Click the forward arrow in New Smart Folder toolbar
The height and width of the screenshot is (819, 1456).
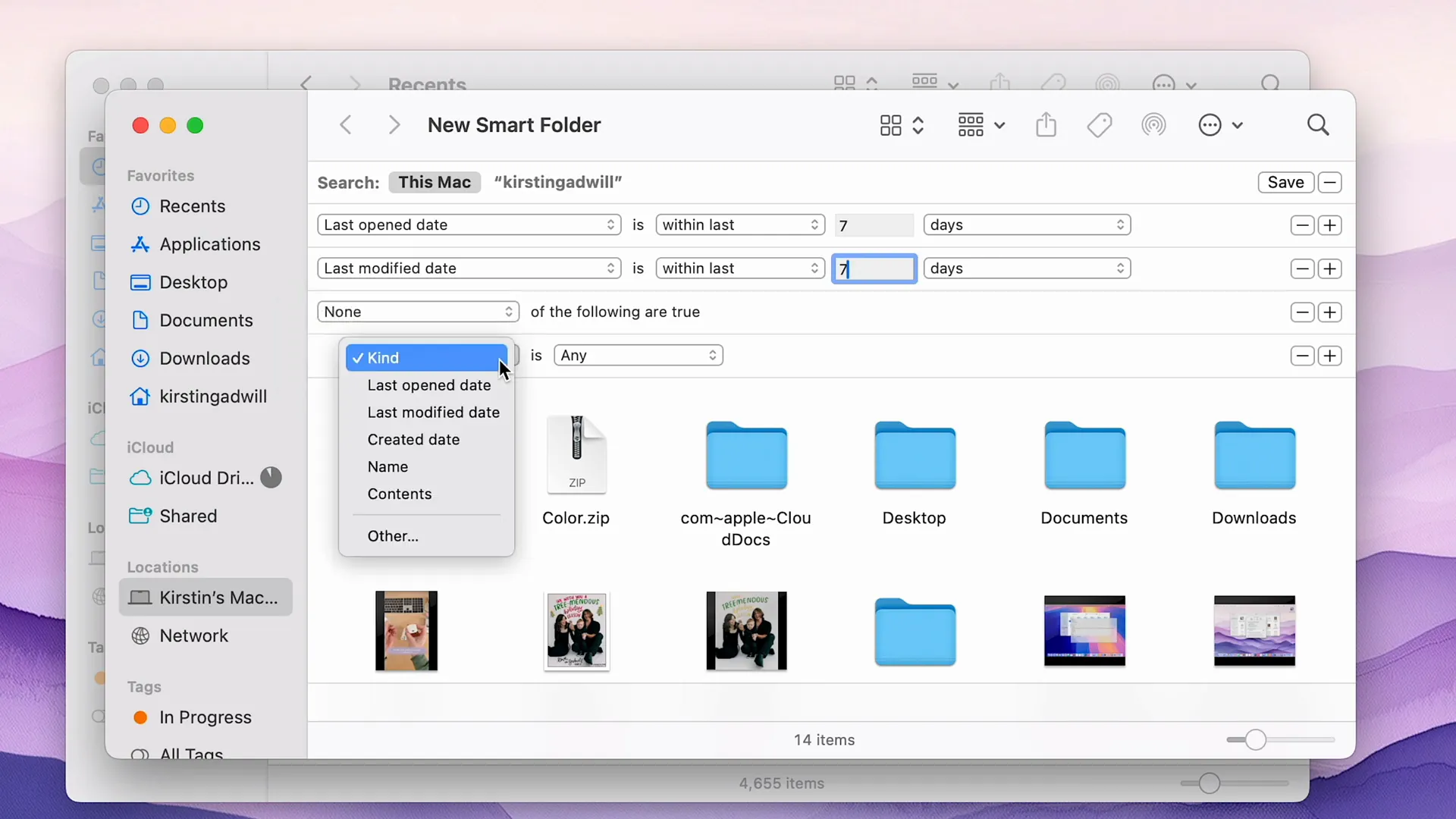tap(394, 125)
